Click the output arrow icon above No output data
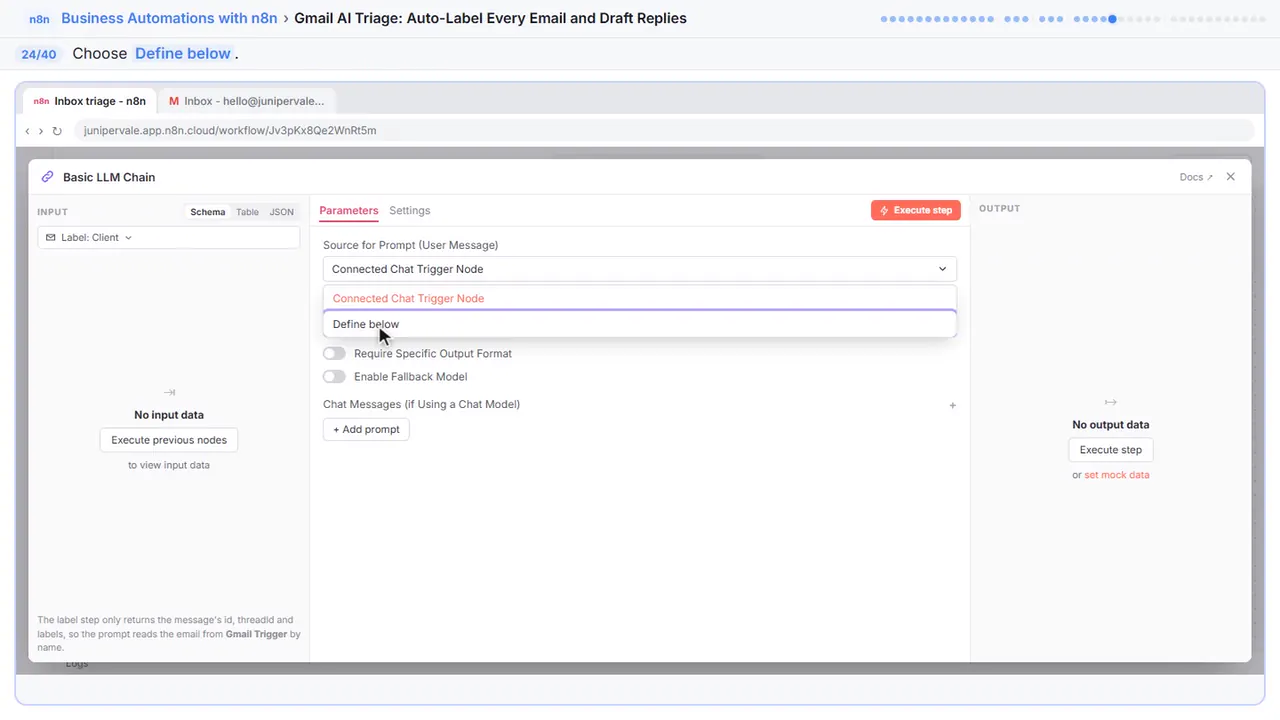Image resolution: width=1280 pixels, height=720 pixels. (x=1110, y=402)
